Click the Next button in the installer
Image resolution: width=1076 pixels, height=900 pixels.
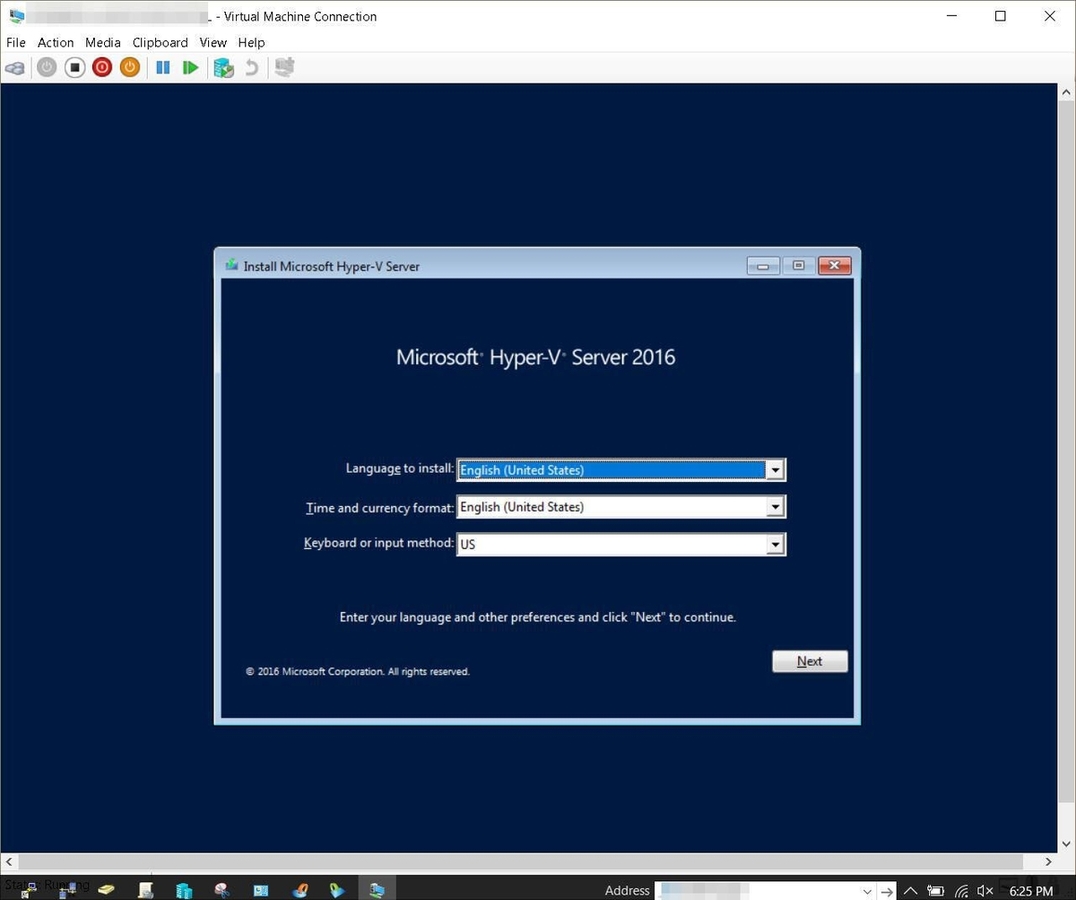(809, 661)
